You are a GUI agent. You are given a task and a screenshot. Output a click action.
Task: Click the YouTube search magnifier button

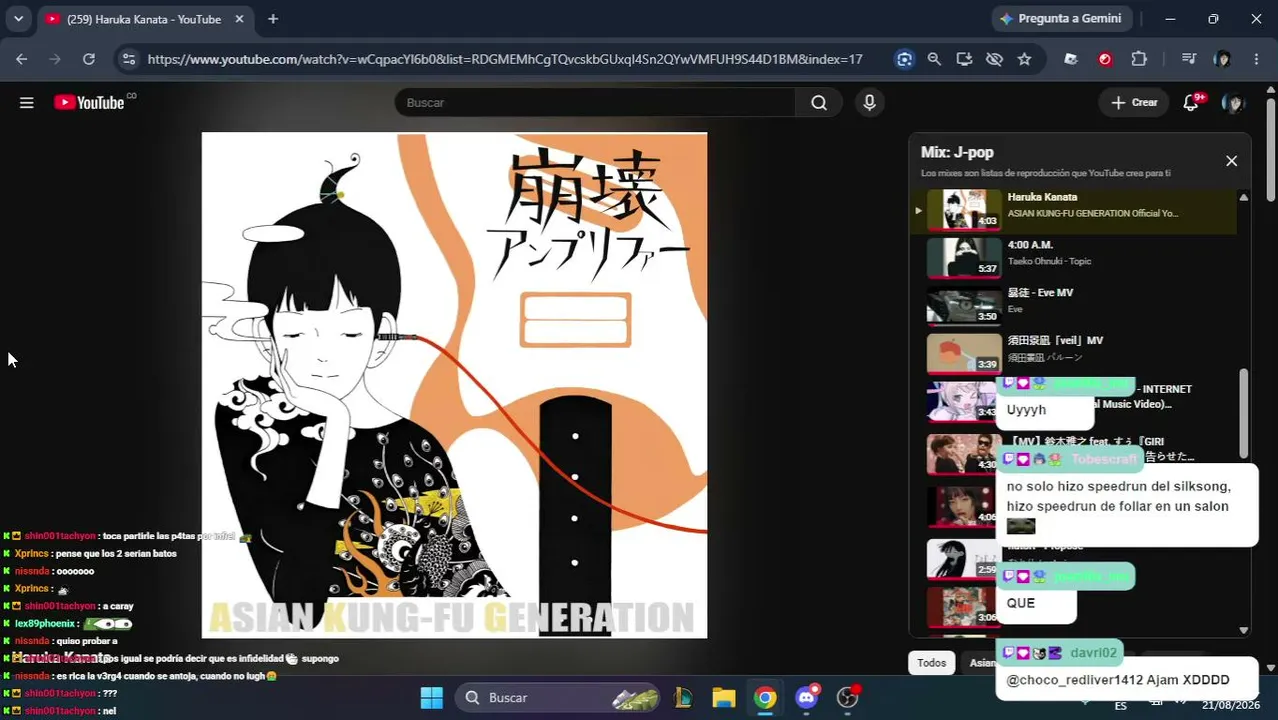tap(819, 102)
